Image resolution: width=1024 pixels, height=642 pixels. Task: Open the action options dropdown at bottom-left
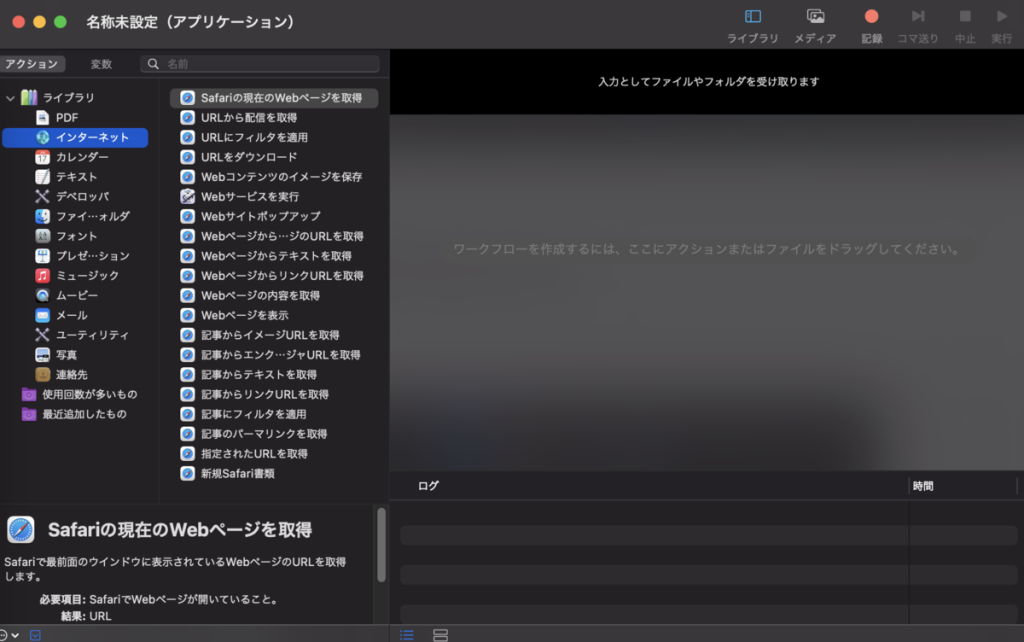[x=9, y=635]
